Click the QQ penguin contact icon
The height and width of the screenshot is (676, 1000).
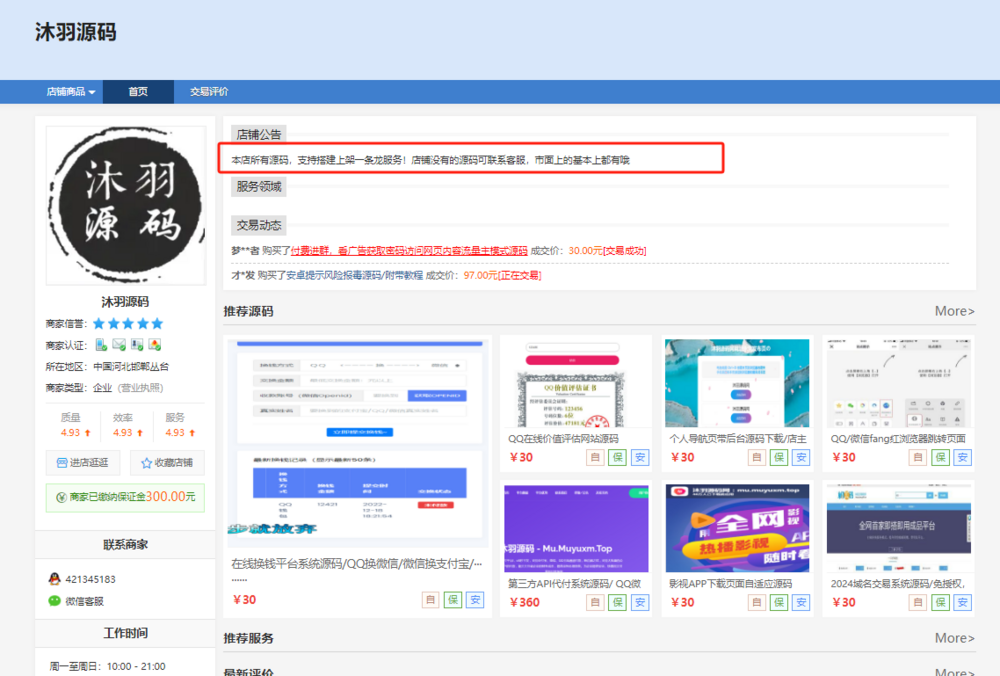54,579
